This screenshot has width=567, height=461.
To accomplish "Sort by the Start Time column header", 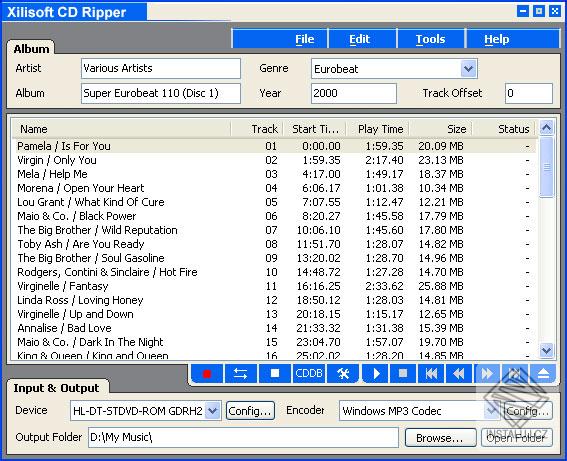I will point(315,129).
